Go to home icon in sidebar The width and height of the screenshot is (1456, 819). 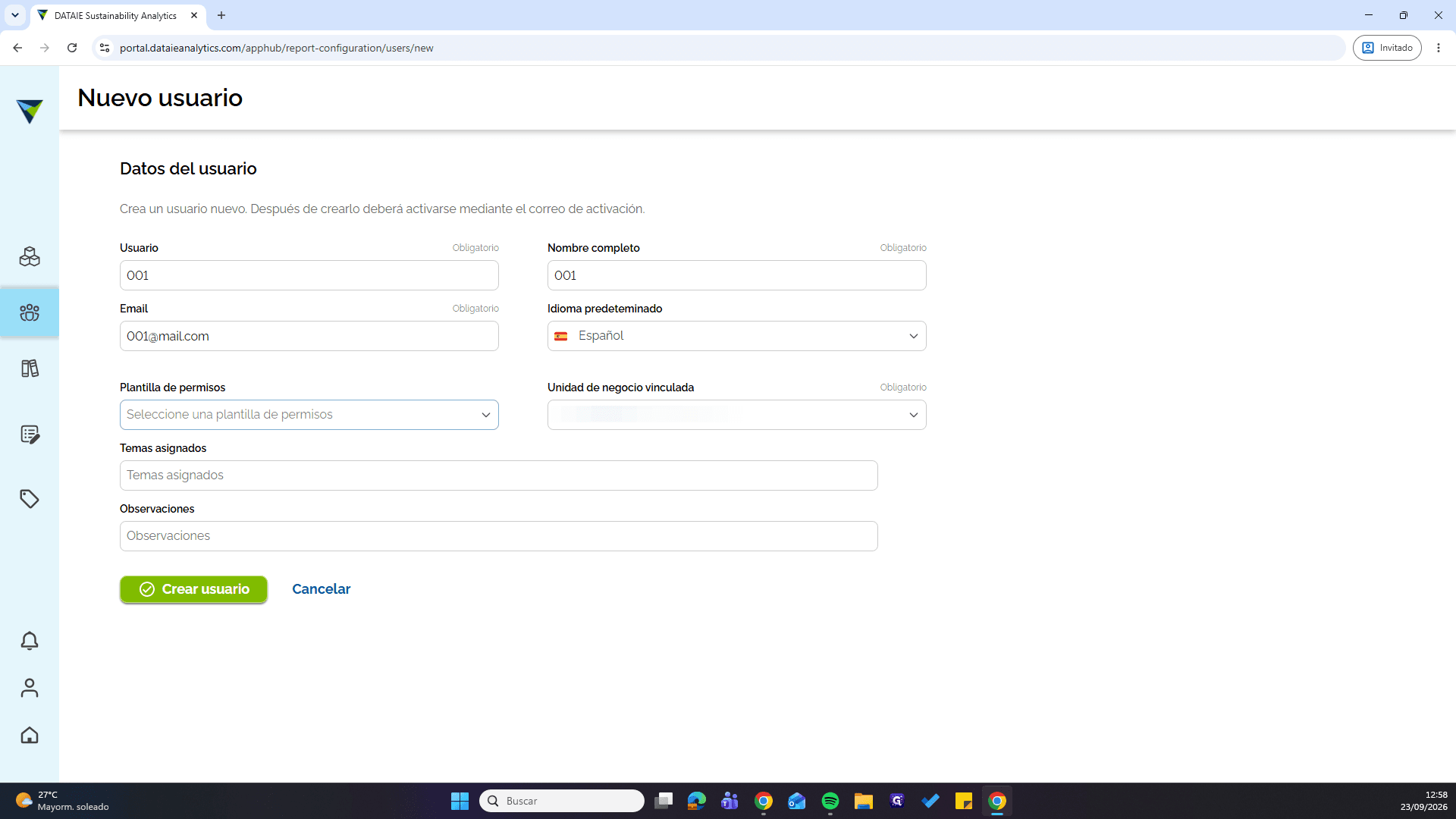pos(30,735)
